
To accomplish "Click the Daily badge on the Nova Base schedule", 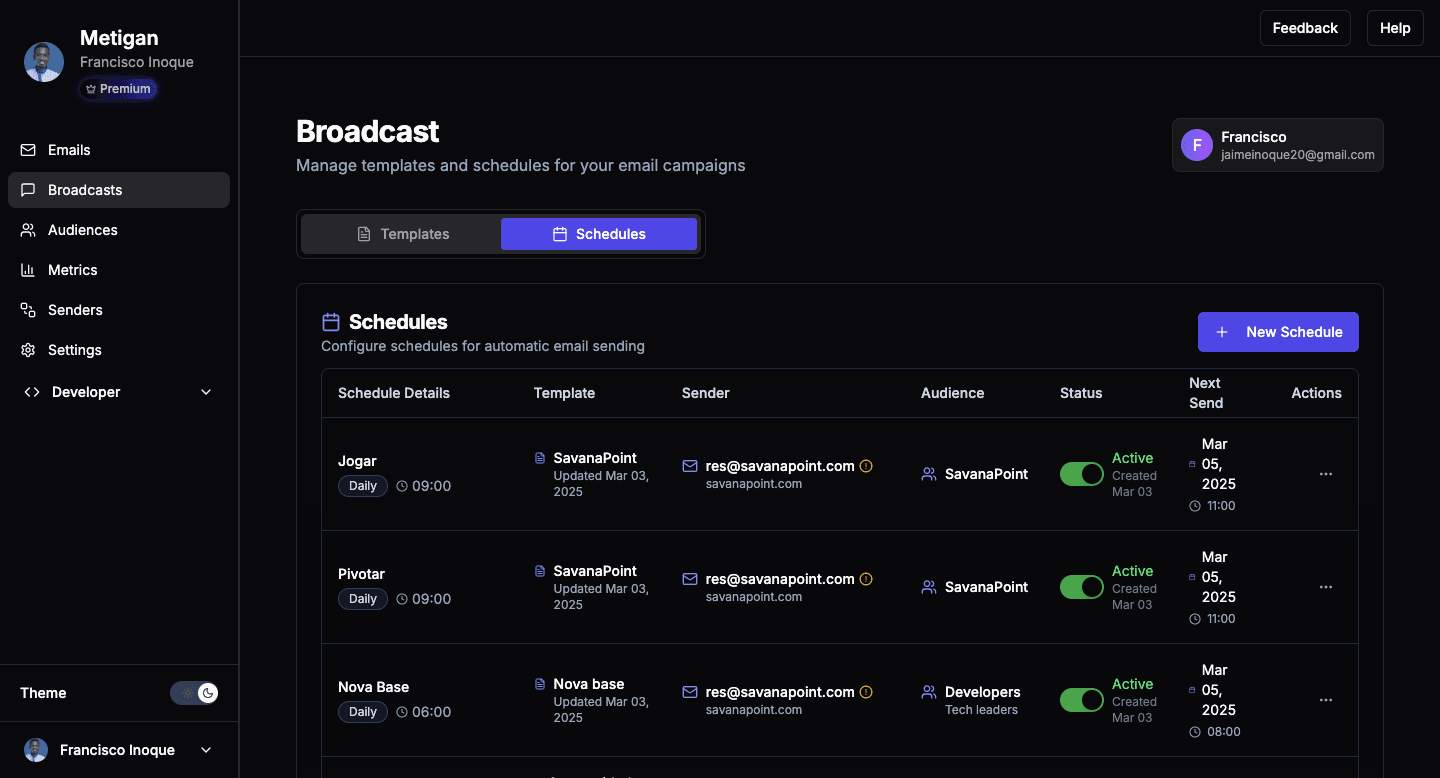I will (363, 712).
